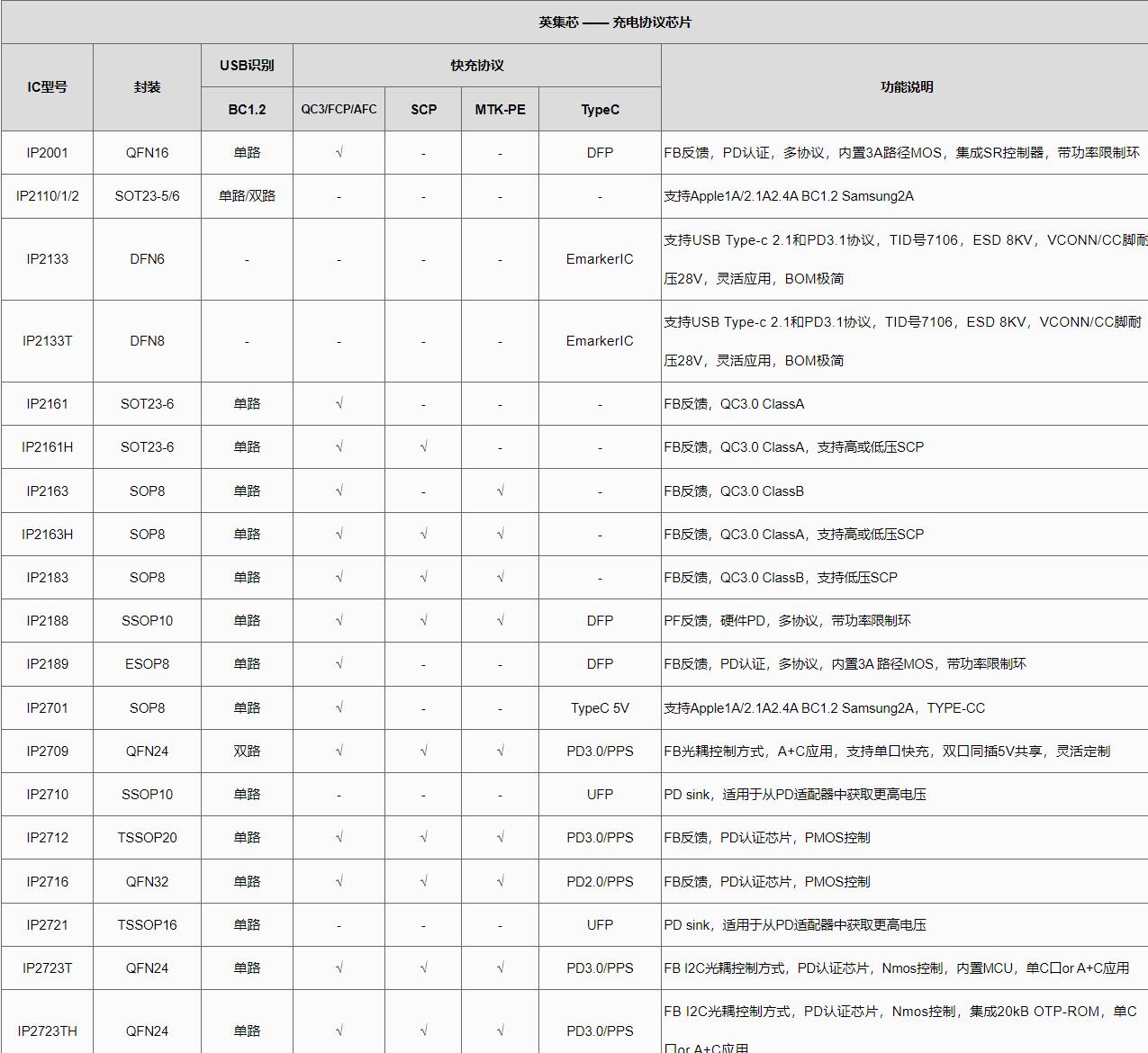Select the BC1.2 sub-header

pos(247,110)
